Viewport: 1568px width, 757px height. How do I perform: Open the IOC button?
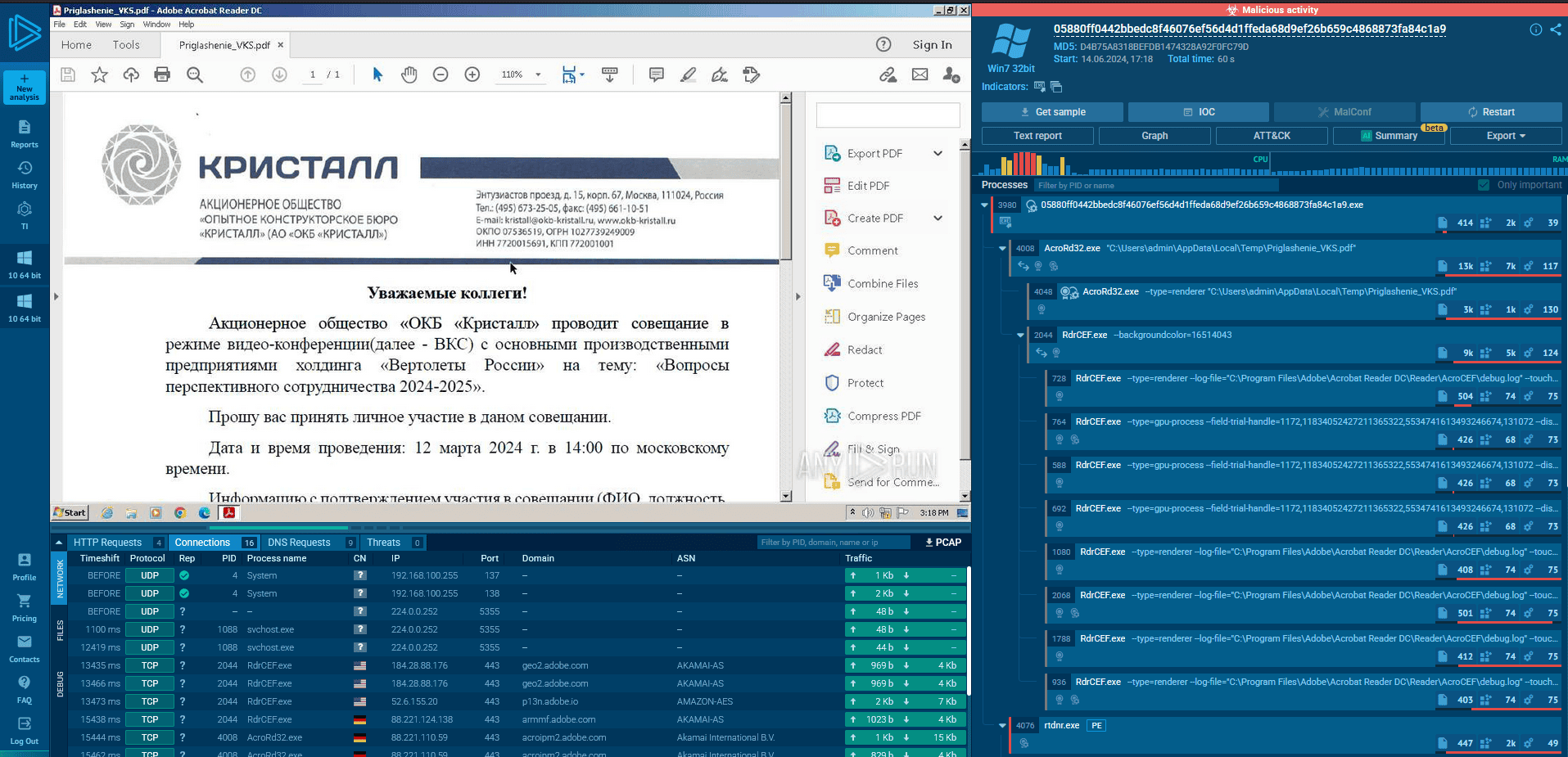coord(1199,112)
